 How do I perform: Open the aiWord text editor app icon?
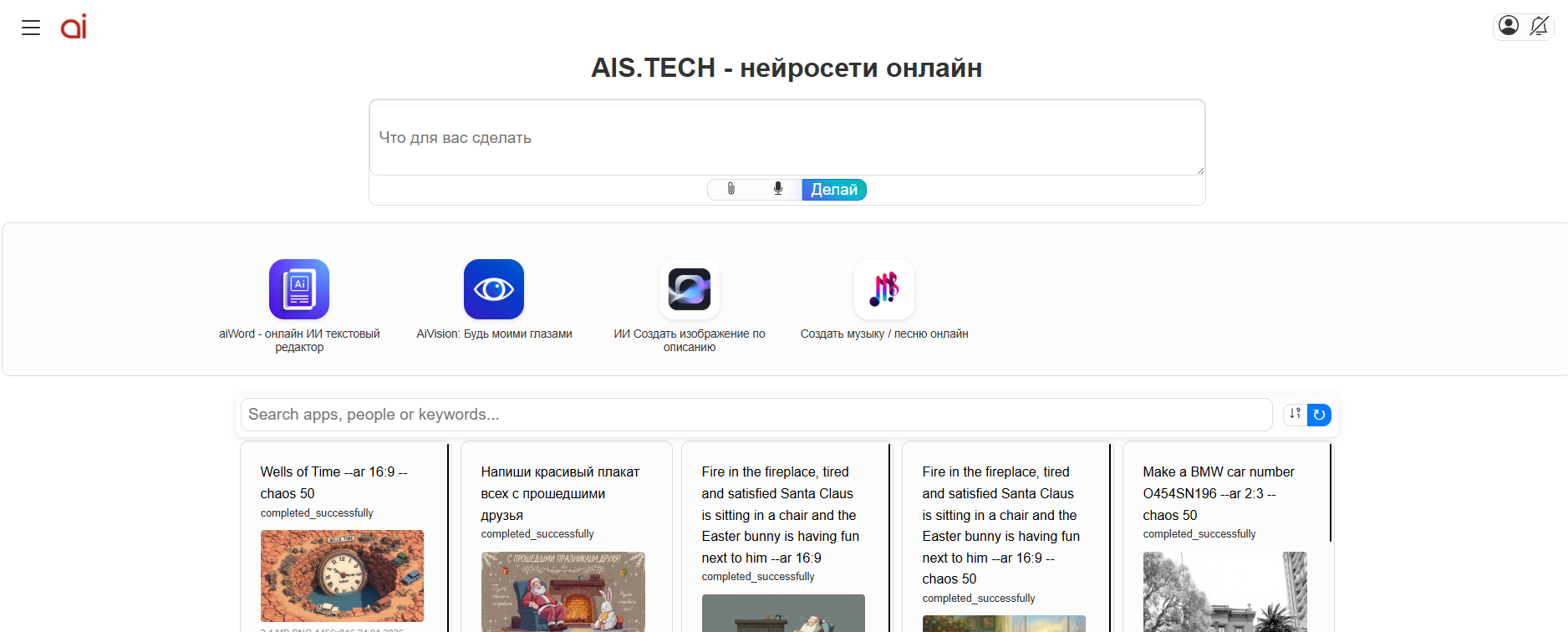[x=299, y=289]
